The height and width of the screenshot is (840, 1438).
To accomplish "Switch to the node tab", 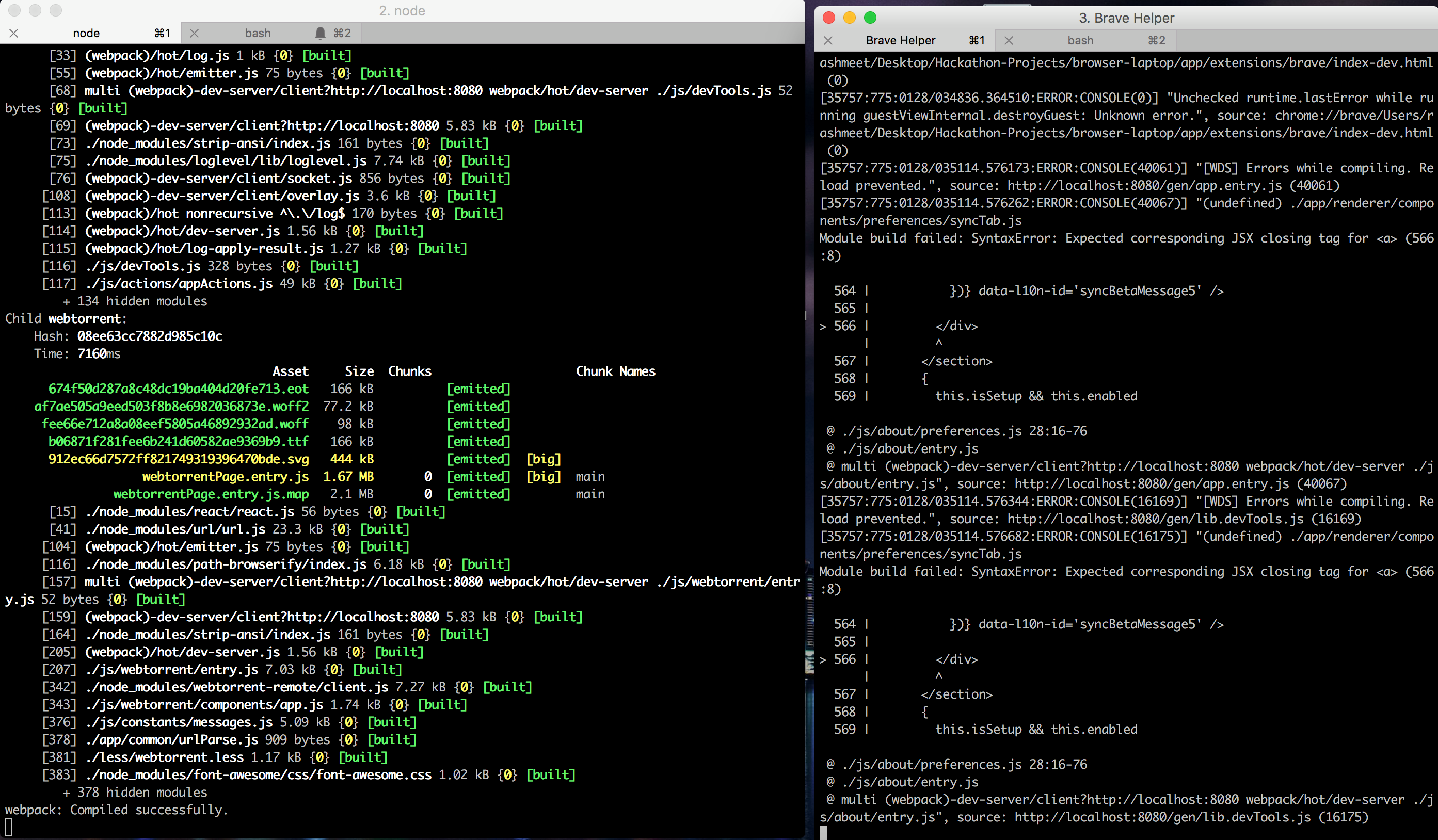I will 87,33.
